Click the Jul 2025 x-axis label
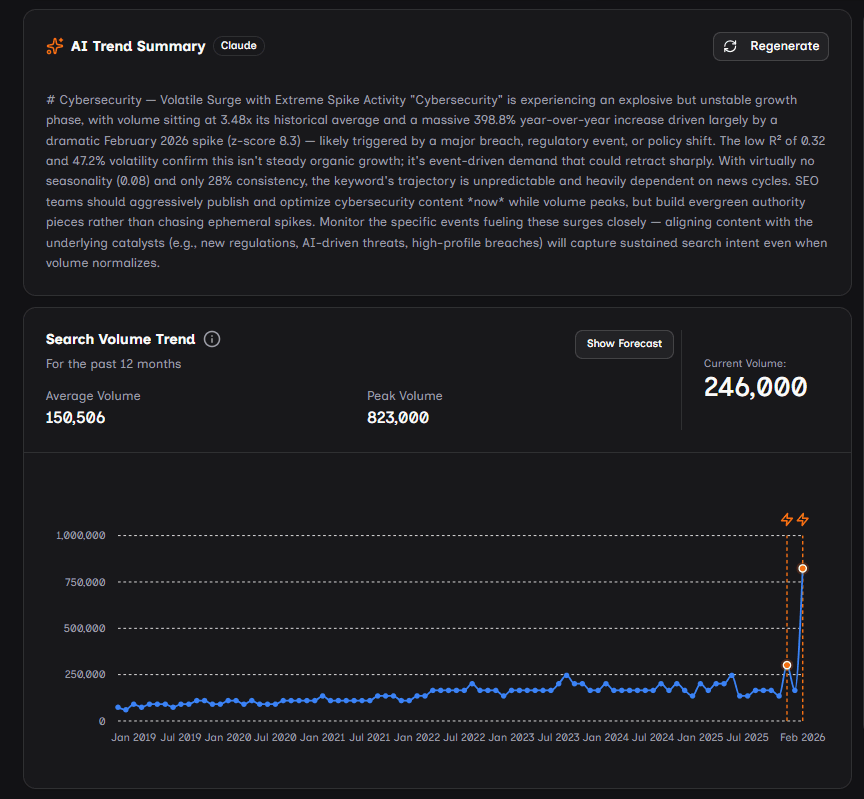 point(747,737)
